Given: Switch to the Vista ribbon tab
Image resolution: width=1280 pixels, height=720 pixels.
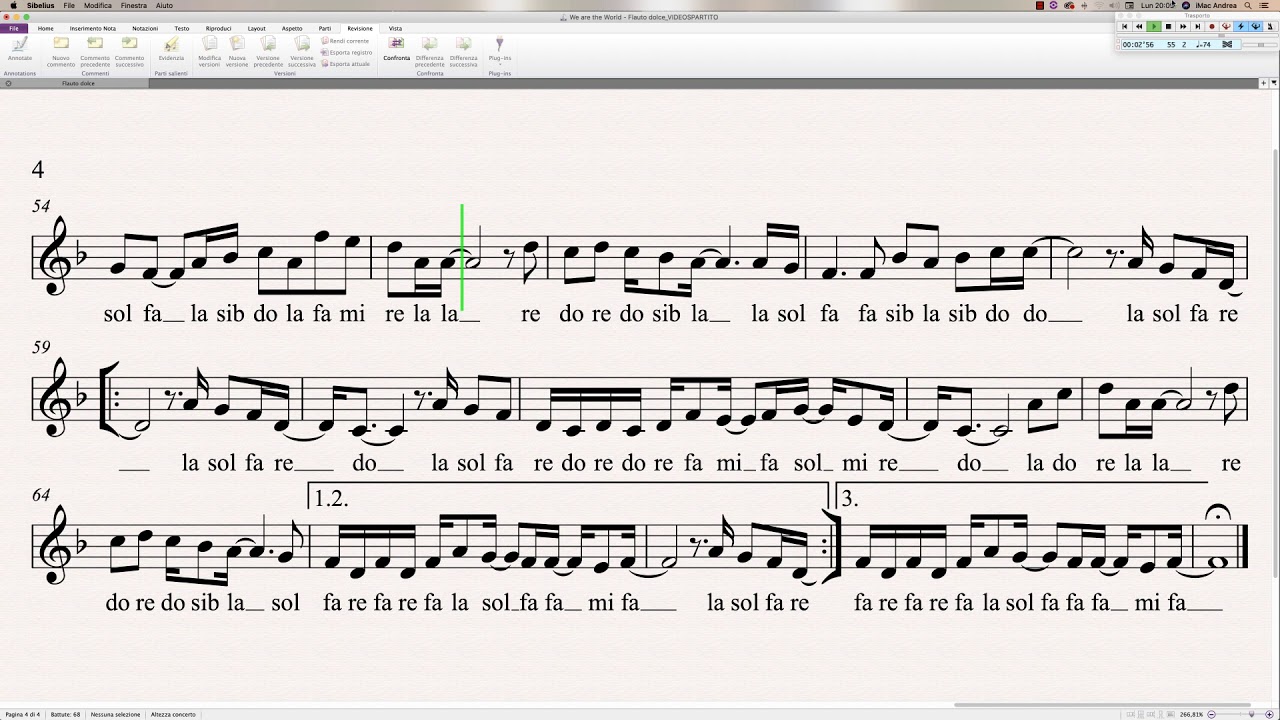Looking at the screenshot, I should coord(395,28).
